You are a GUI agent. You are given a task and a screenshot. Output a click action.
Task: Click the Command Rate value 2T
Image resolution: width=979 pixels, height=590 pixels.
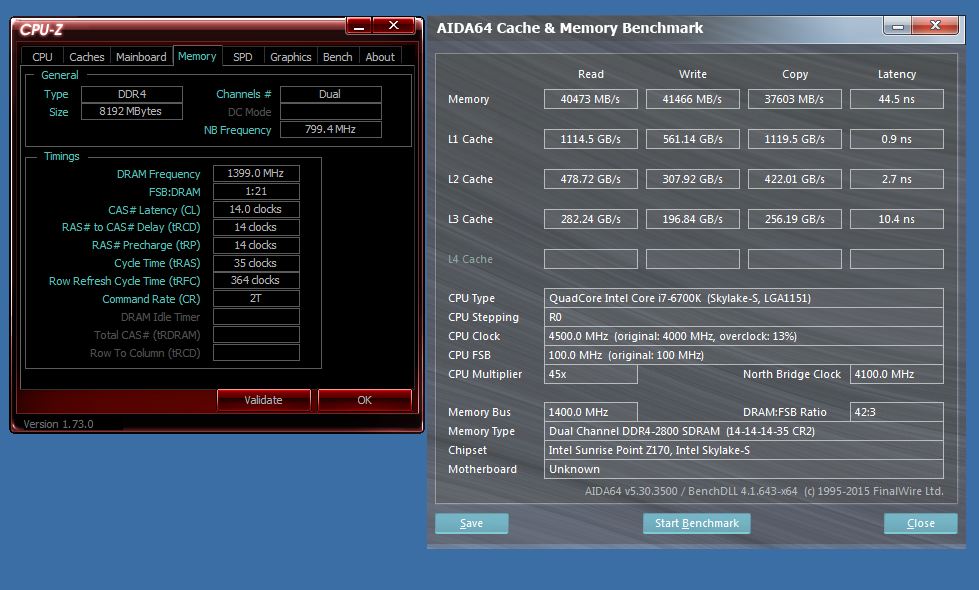256,298
